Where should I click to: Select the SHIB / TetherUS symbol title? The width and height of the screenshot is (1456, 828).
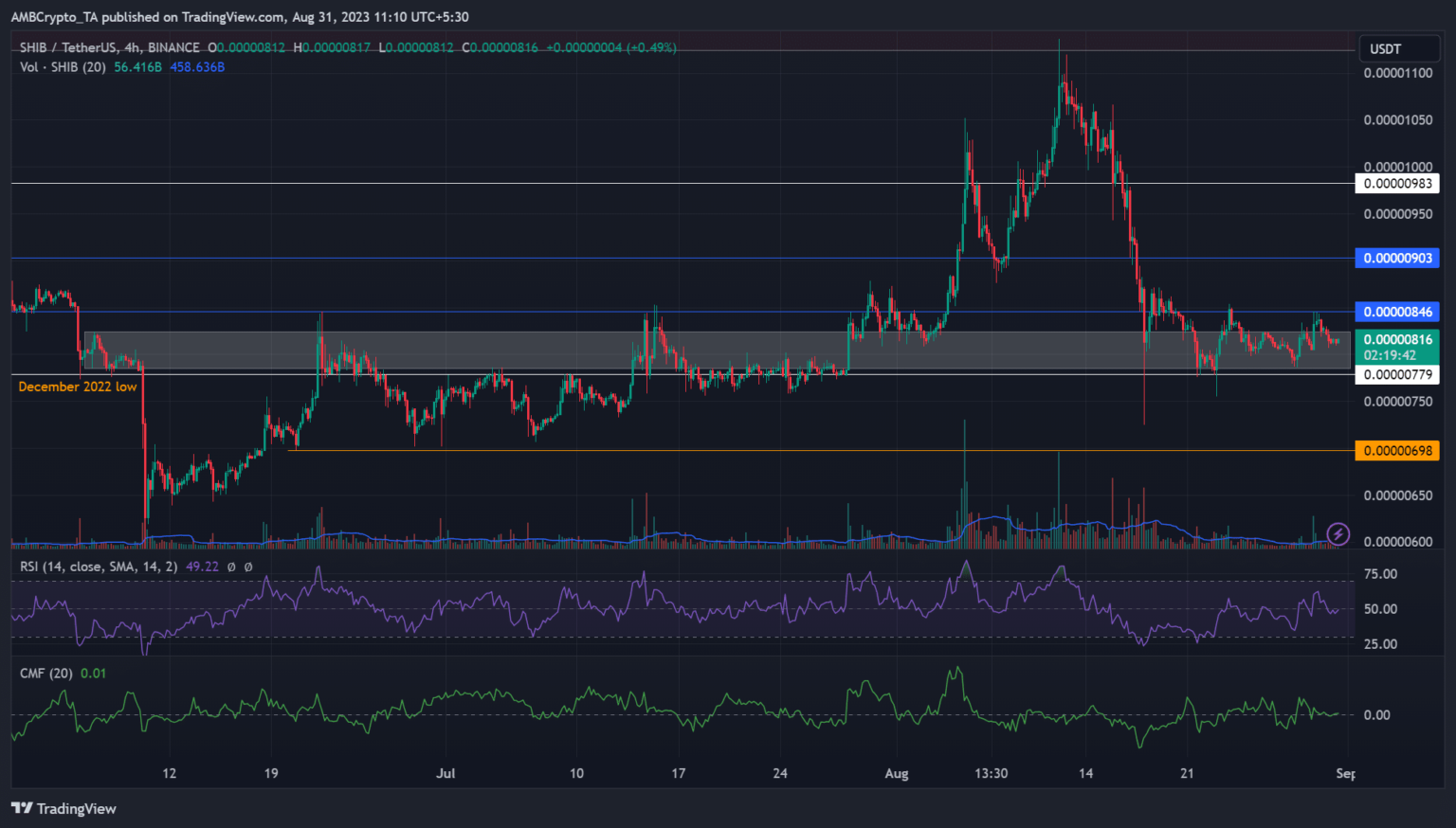(x=109, y=47)
